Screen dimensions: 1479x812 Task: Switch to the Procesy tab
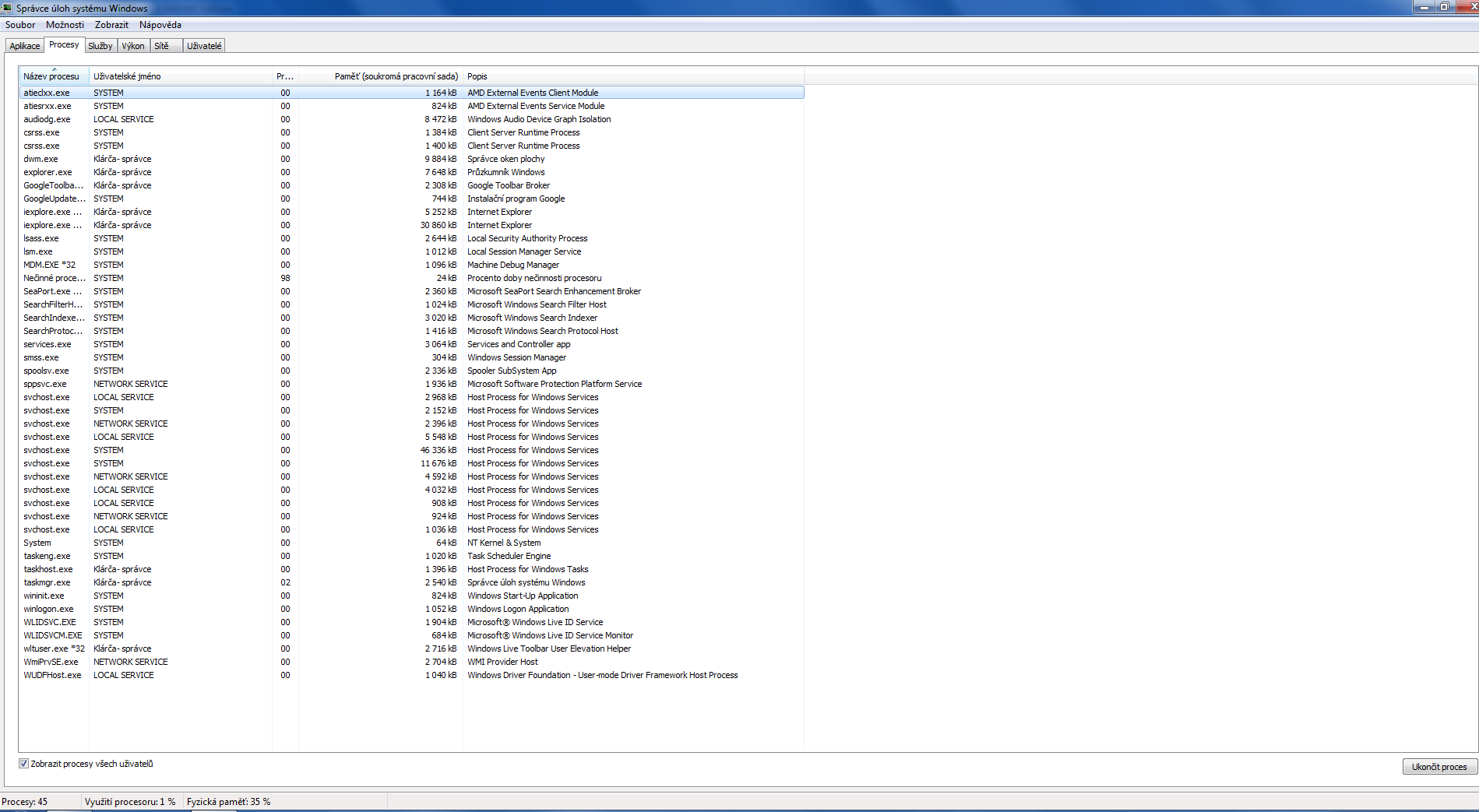point(64,44)
